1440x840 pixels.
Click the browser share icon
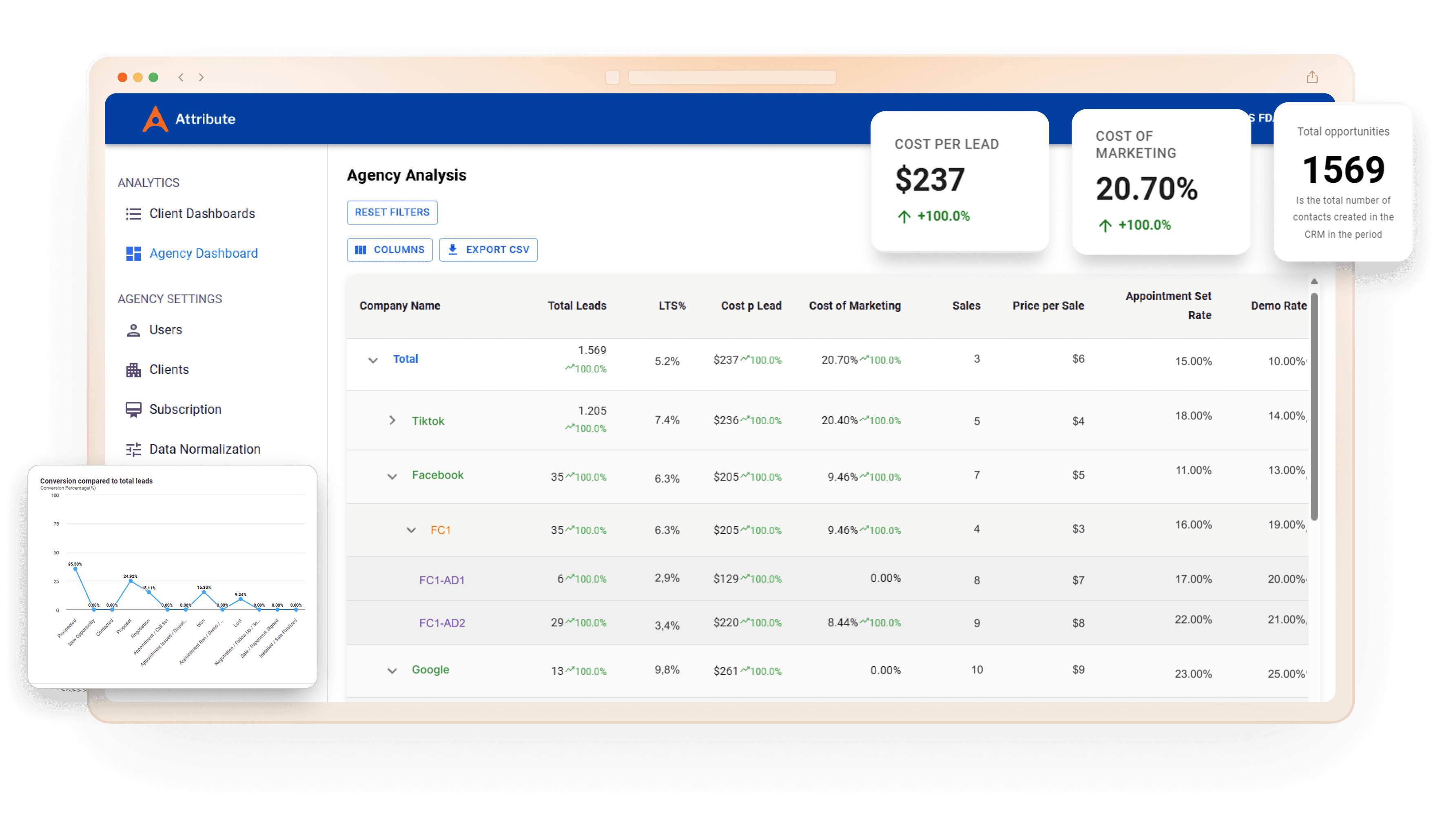pyautogui.click(x=1312, y=77)
